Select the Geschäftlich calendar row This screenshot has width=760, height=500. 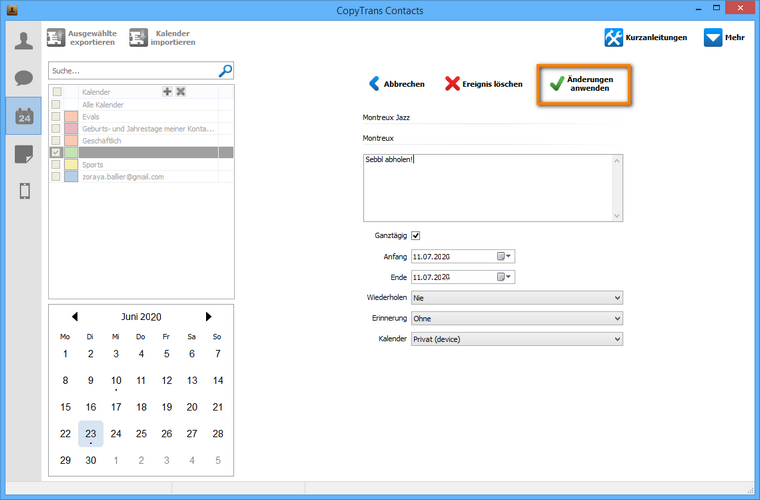[x=141, y=141]
